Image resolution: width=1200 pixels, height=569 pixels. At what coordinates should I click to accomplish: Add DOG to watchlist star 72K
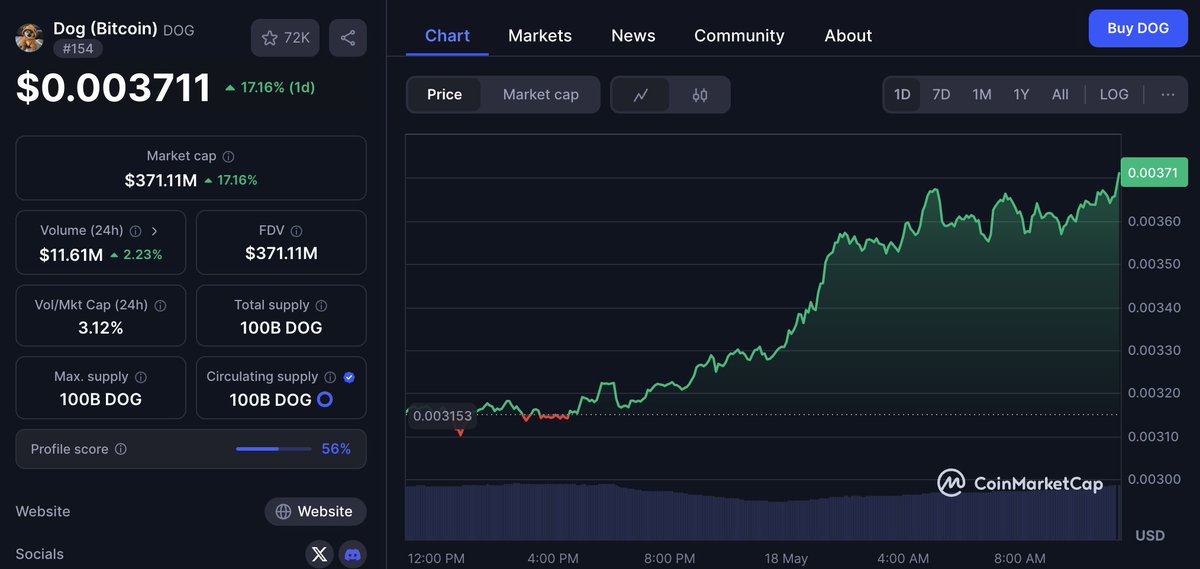285,38
